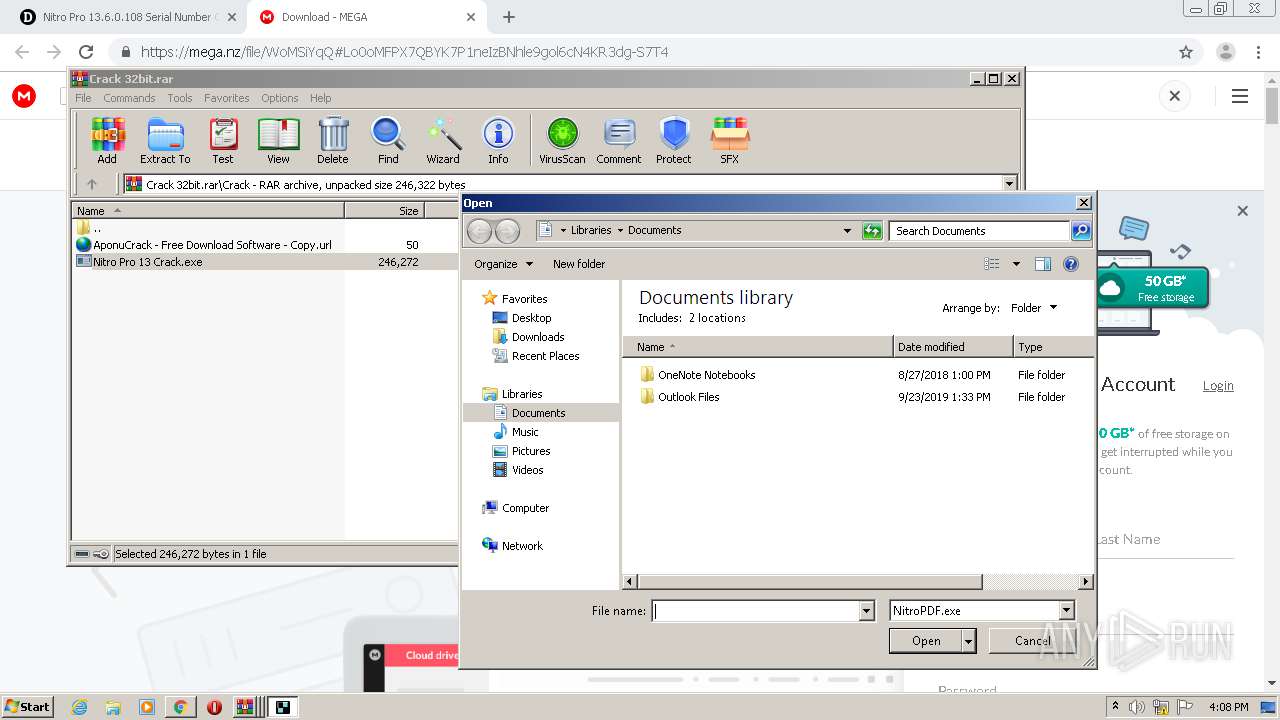Open a new Chrome tab

(x=509, y=17)
